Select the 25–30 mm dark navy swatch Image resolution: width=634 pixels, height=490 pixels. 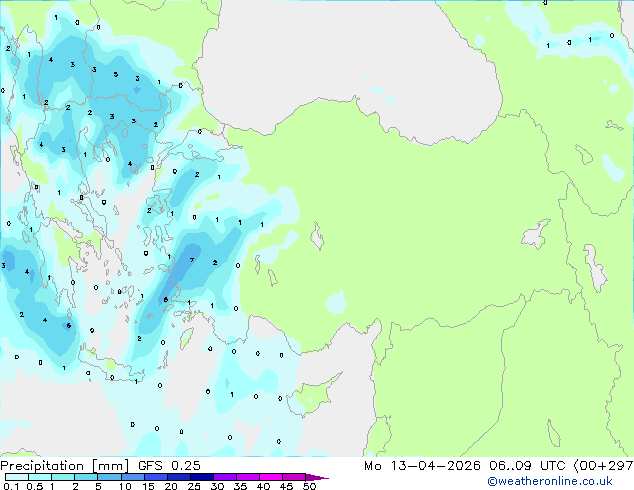tap(202, 477)
